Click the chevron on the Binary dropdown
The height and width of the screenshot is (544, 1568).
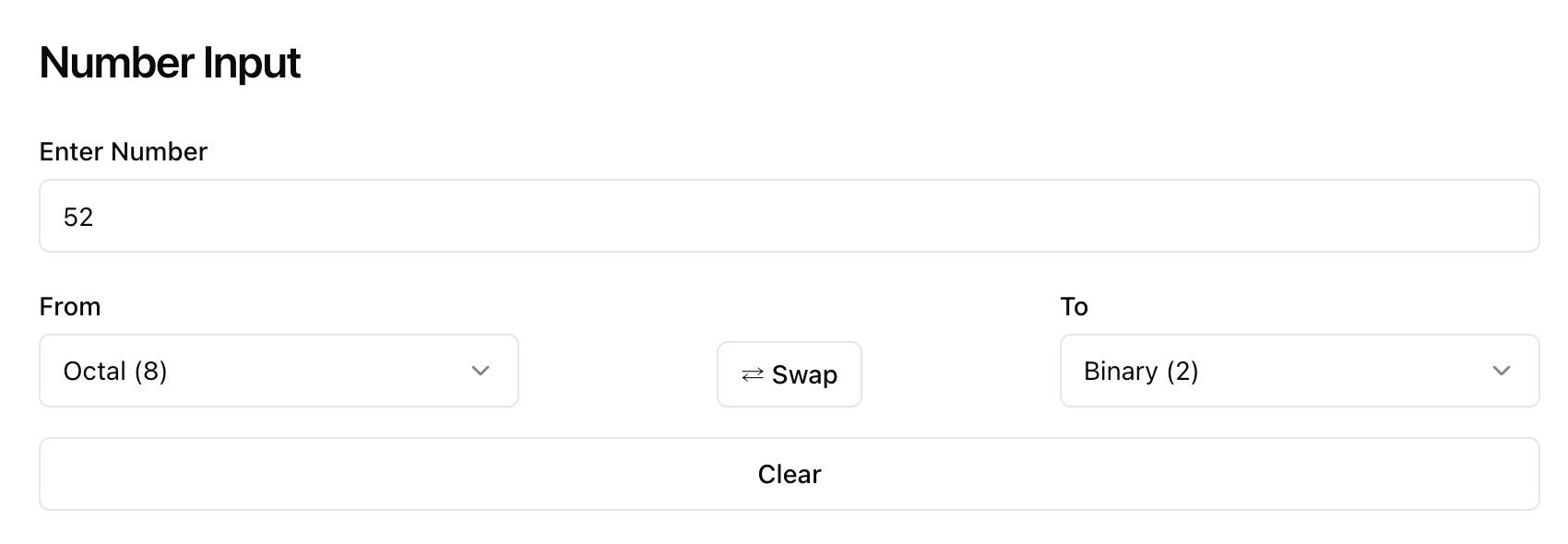(x=1501, y=371)
